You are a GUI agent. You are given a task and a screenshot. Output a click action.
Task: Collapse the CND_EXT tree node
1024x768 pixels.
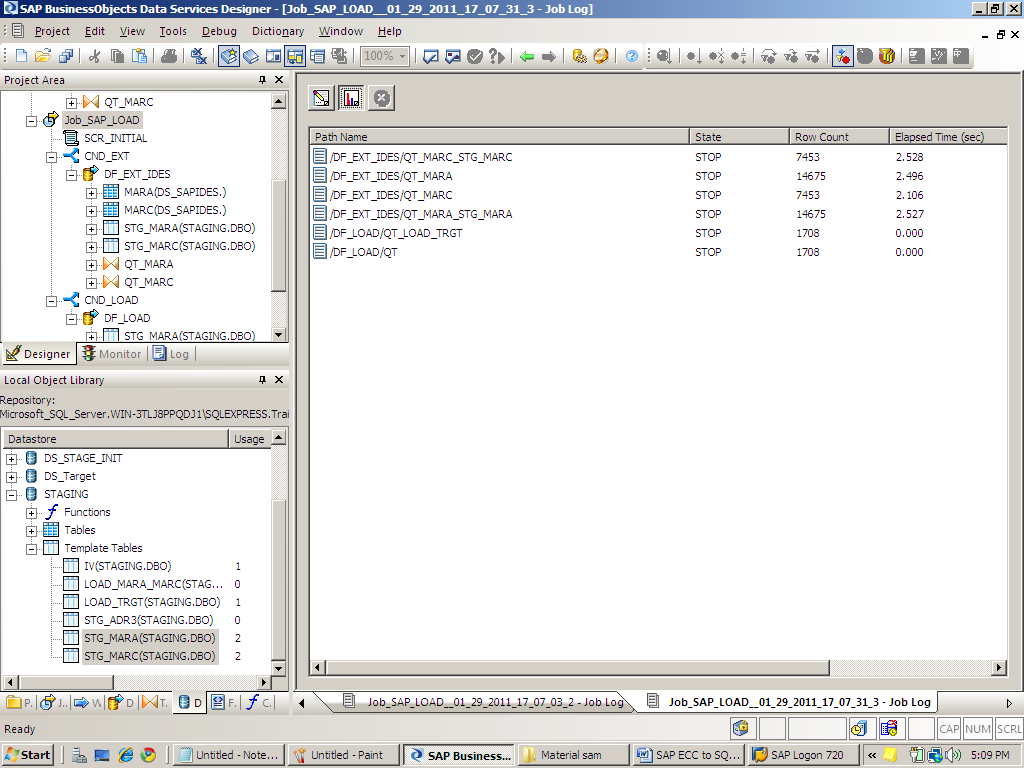[52, 157]
